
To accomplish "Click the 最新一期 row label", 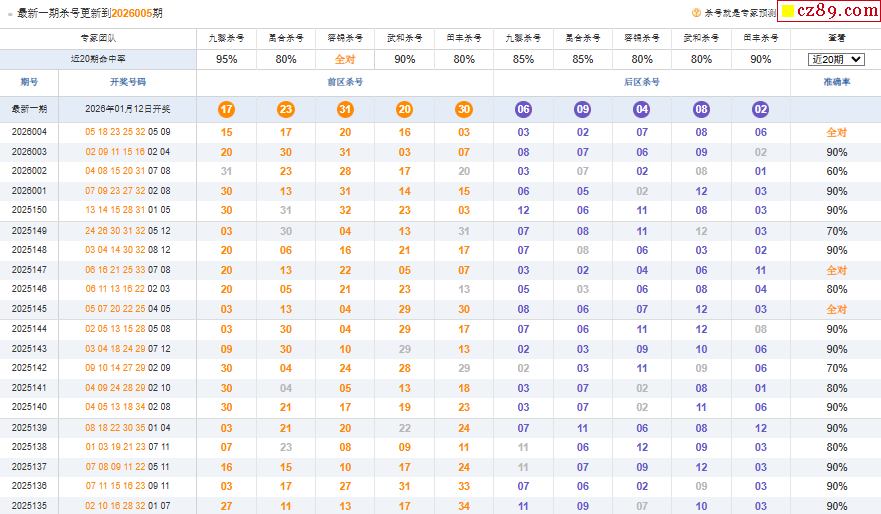I will (x=29, y=109).
